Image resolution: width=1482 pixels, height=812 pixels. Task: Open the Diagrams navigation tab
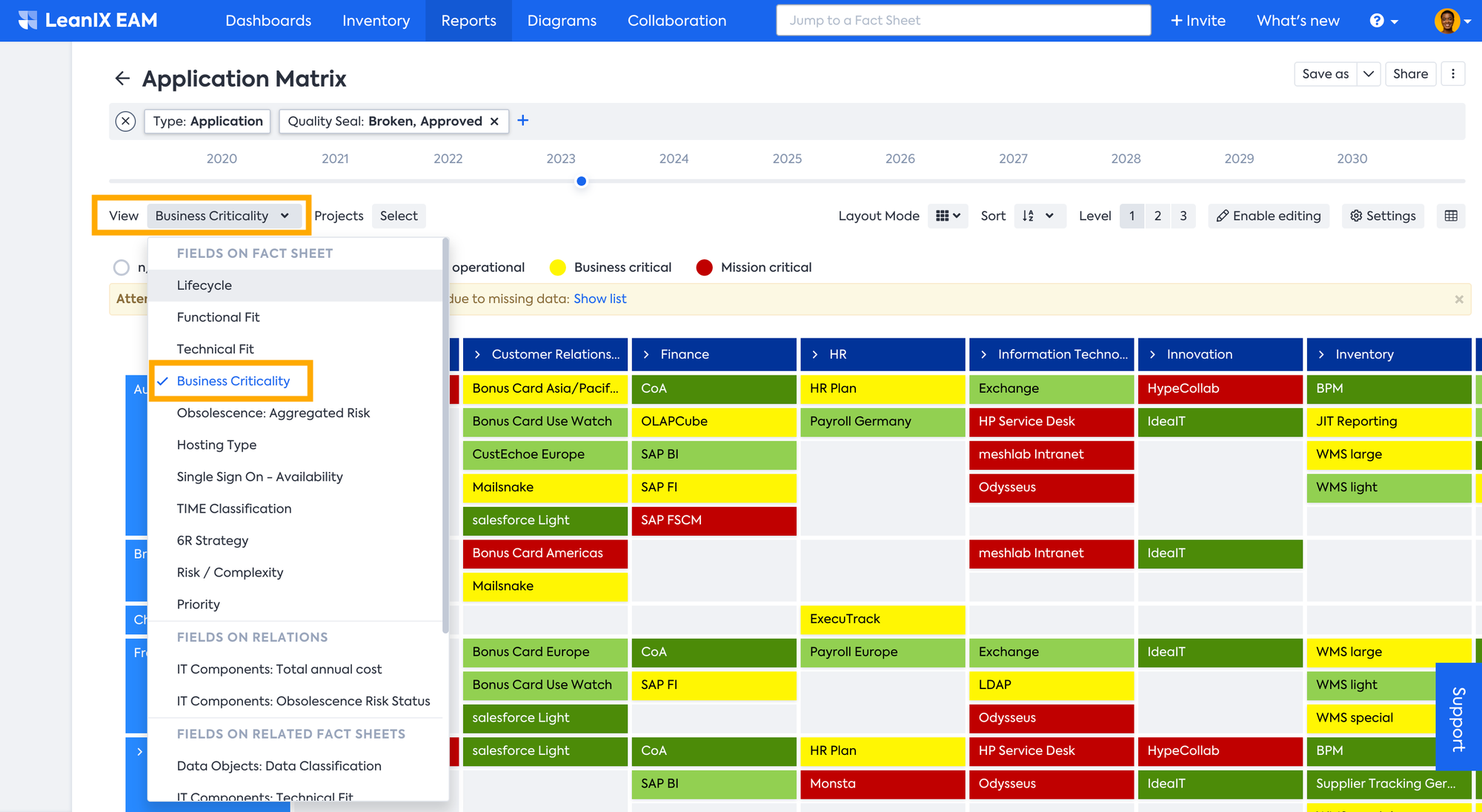click(x=562, y=21)
